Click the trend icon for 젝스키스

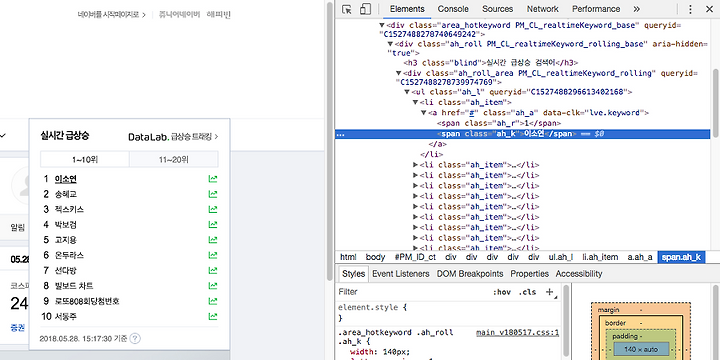click(x=213, y=209)
